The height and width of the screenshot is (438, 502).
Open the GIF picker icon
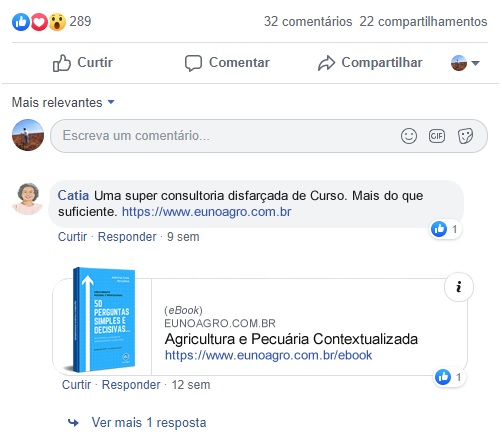[x=437, y=136]
